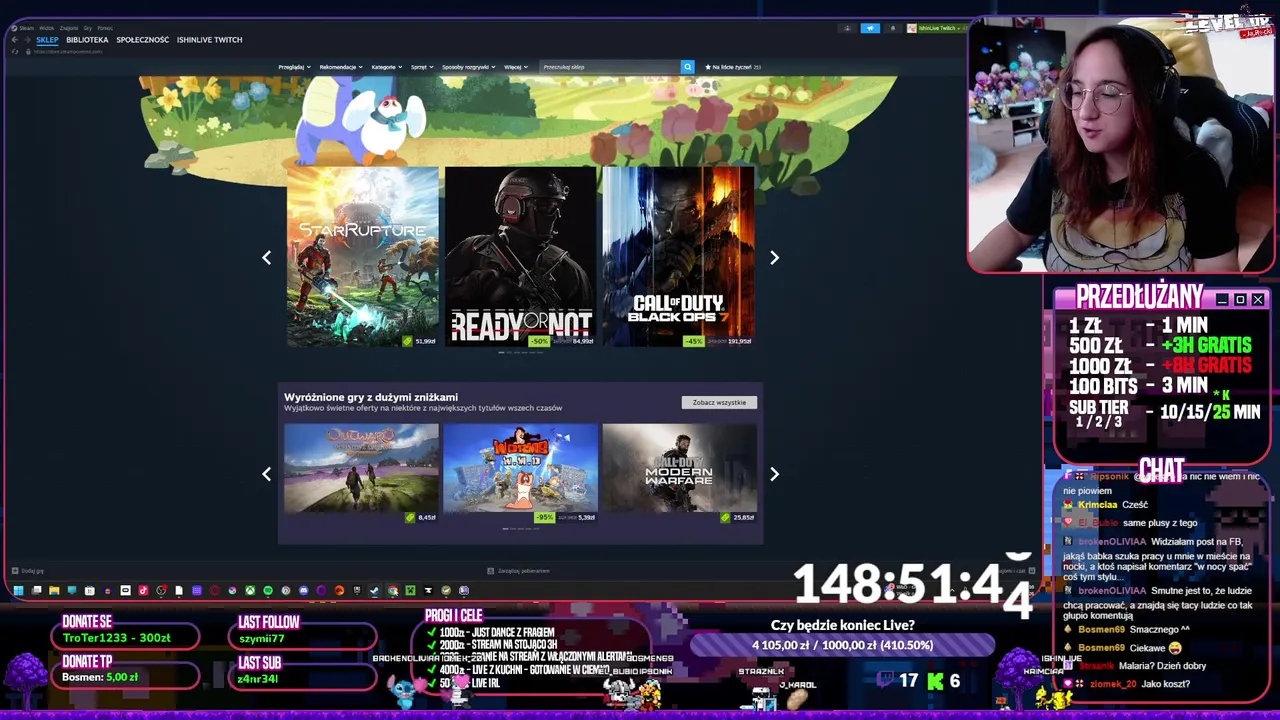The height and width of the screenshot is (720, 1280).
Task: Open File Explorer from the taskbar
Action: click(x=54, y=590)
